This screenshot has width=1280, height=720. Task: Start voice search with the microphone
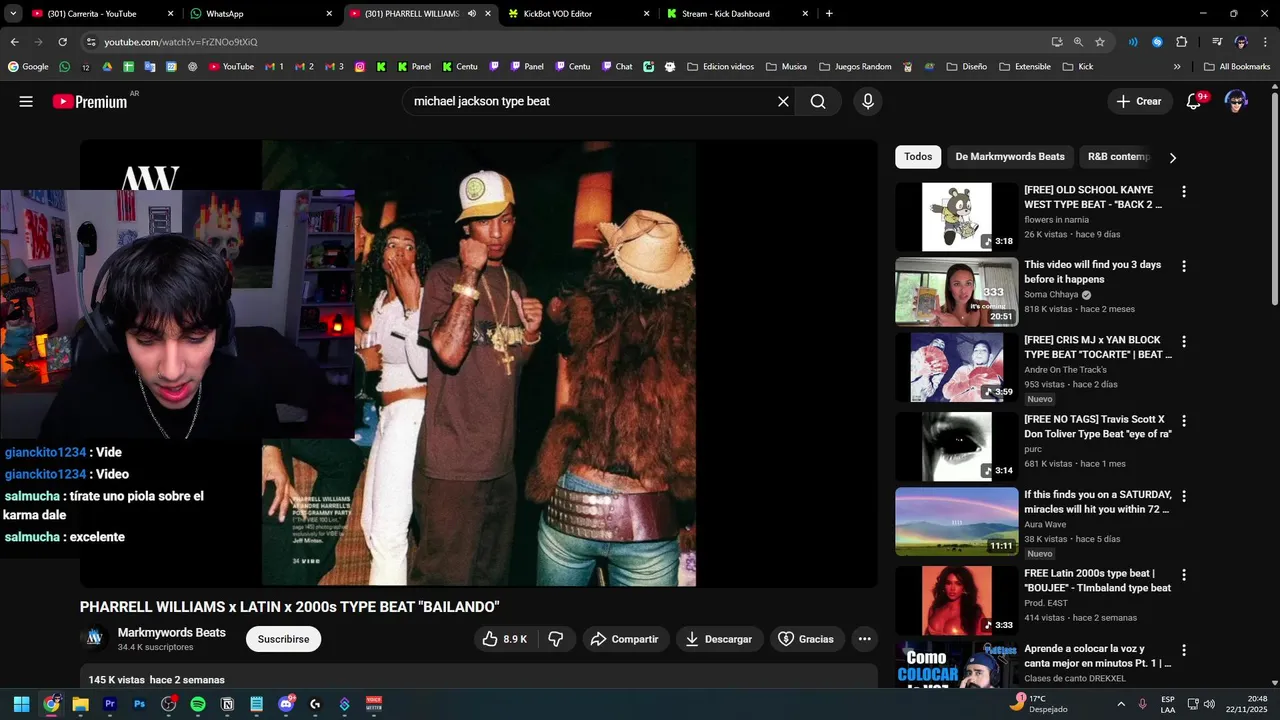[x=867, y=101]
